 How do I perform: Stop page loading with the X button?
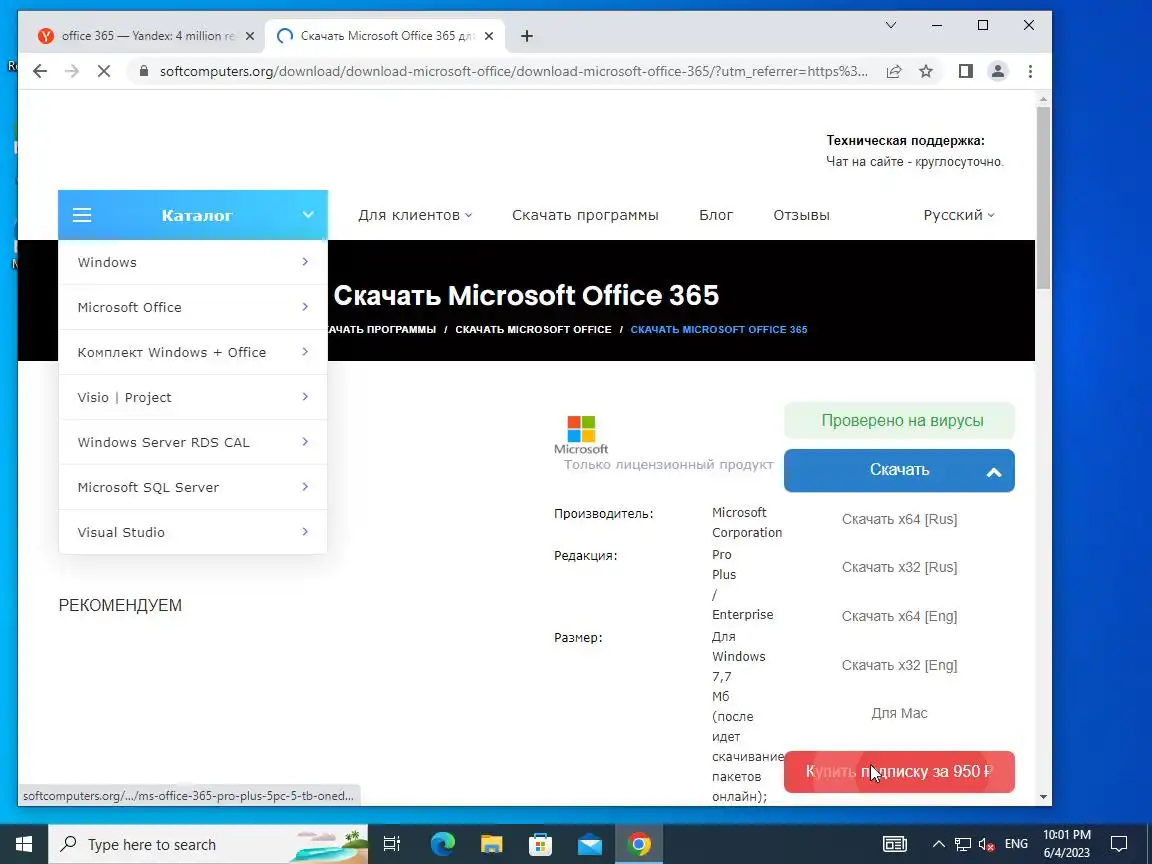[104, 71]
